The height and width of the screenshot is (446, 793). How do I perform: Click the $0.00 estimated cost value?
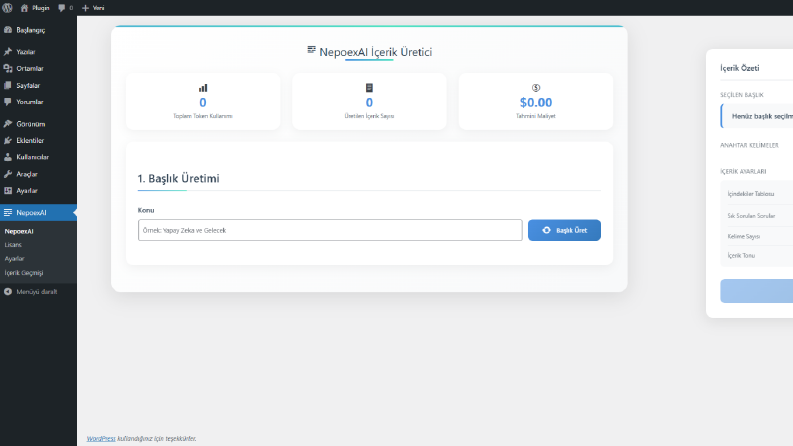(536, 102)
